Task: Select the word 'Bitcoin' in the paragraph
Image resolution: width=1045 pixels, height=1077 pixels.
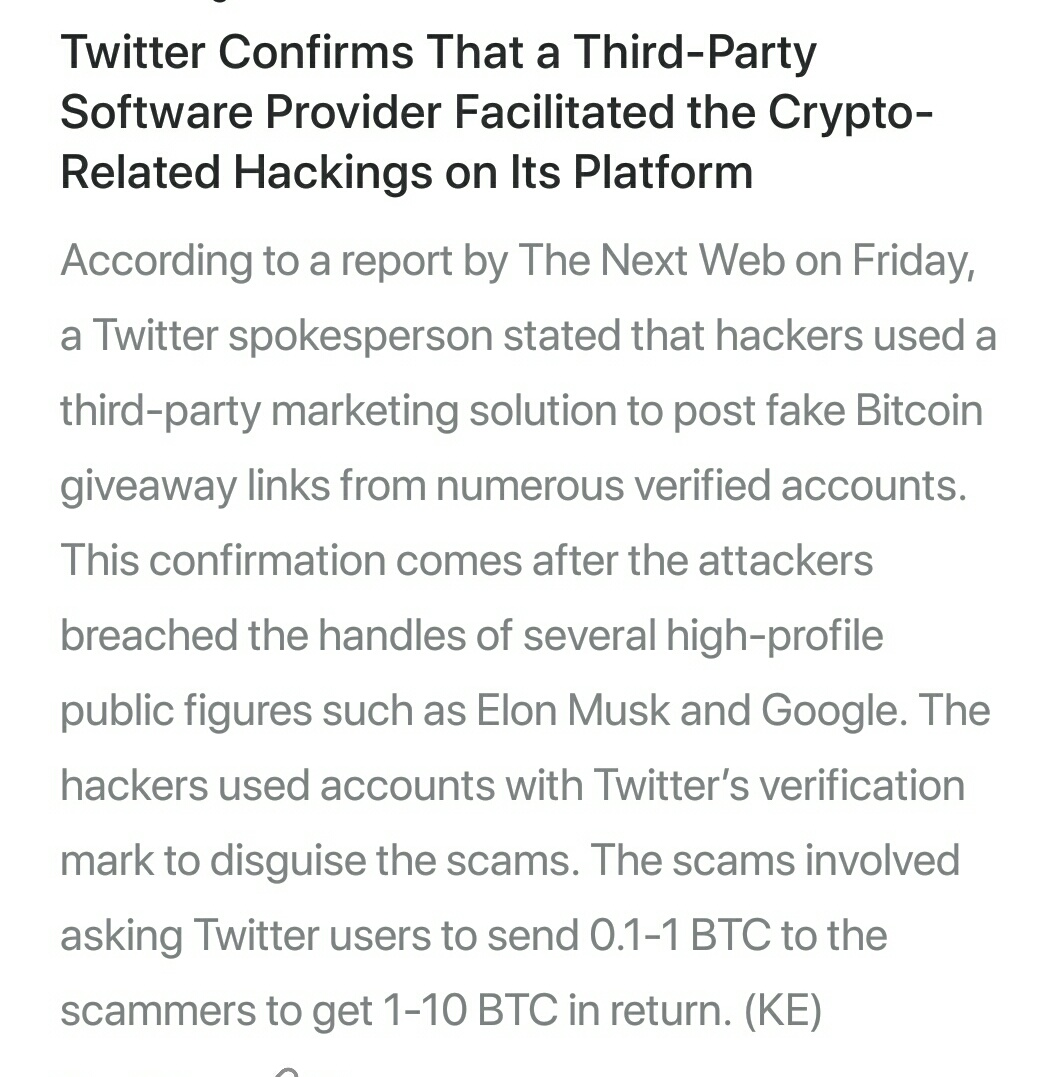Action: pyautogui.click(x=919, y=410)
